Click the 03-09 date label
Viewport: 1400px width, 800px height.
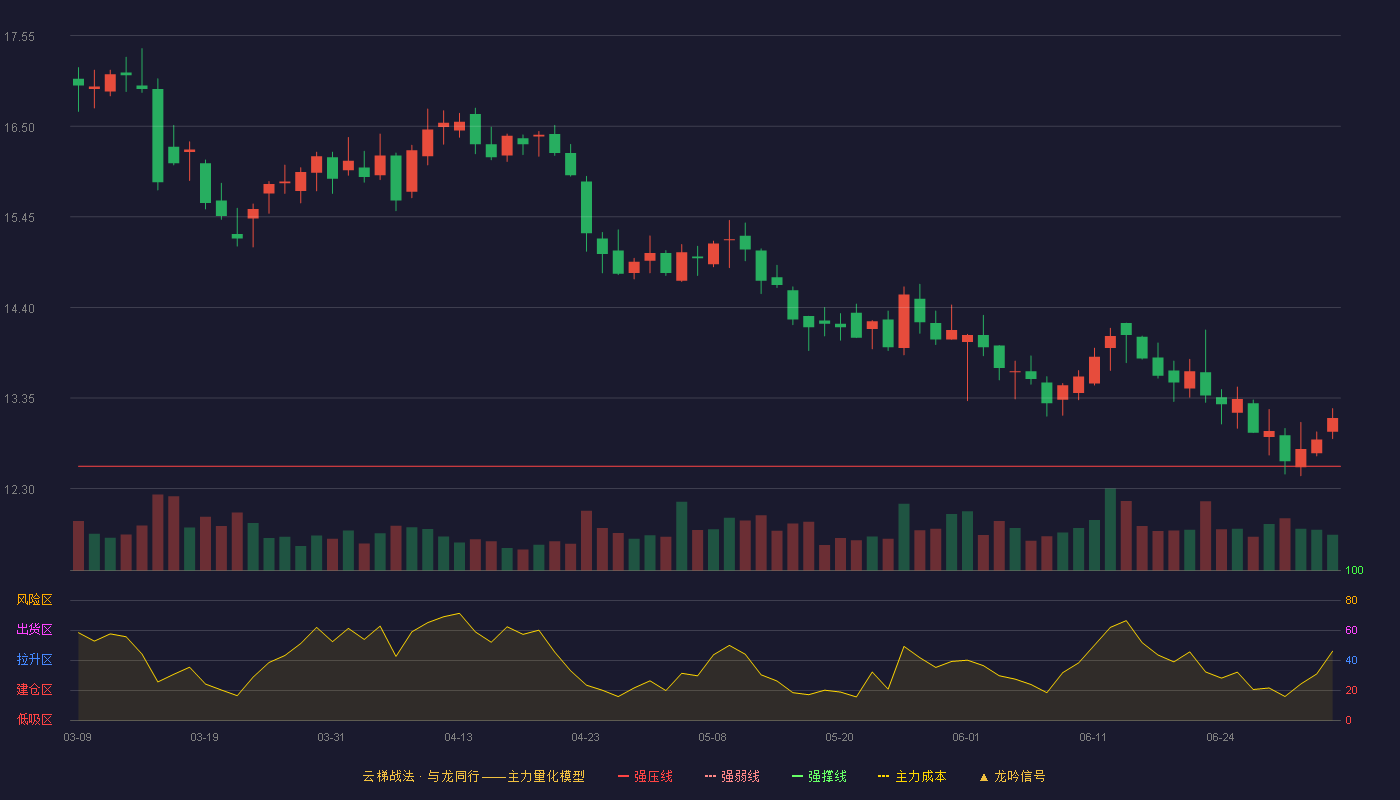(78, 737)
